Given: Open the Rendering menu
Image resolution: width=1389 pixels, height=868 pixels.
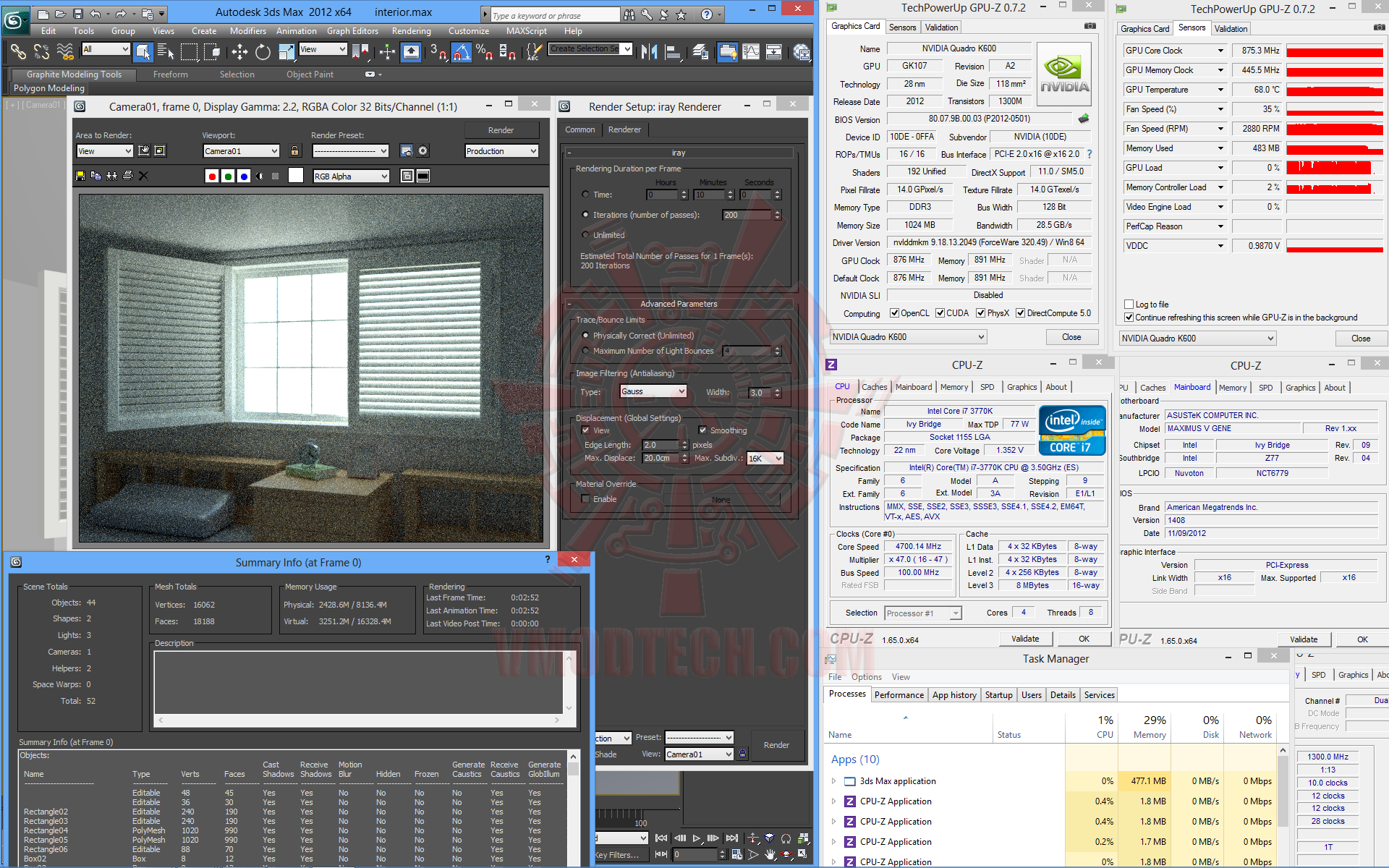Looking at the screenshot, I should [x=411, y=31].
